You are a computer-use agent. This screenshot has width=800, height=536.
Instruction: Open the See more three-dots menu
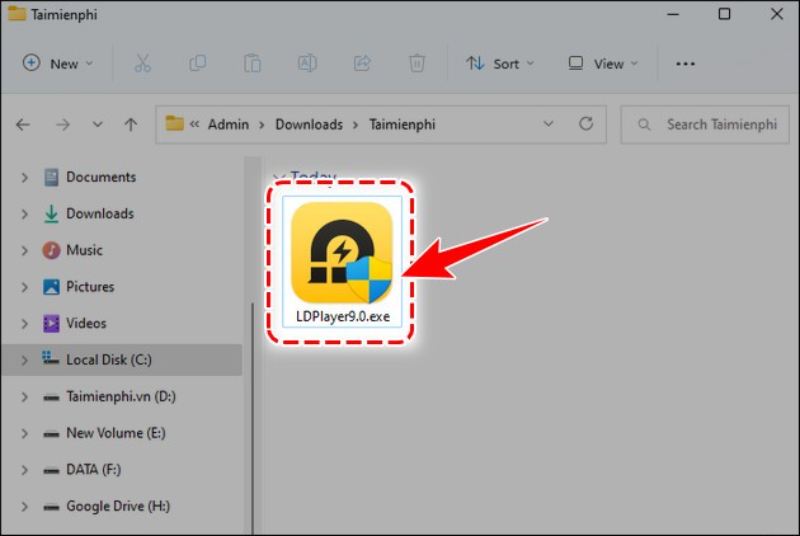click(685, 63)
